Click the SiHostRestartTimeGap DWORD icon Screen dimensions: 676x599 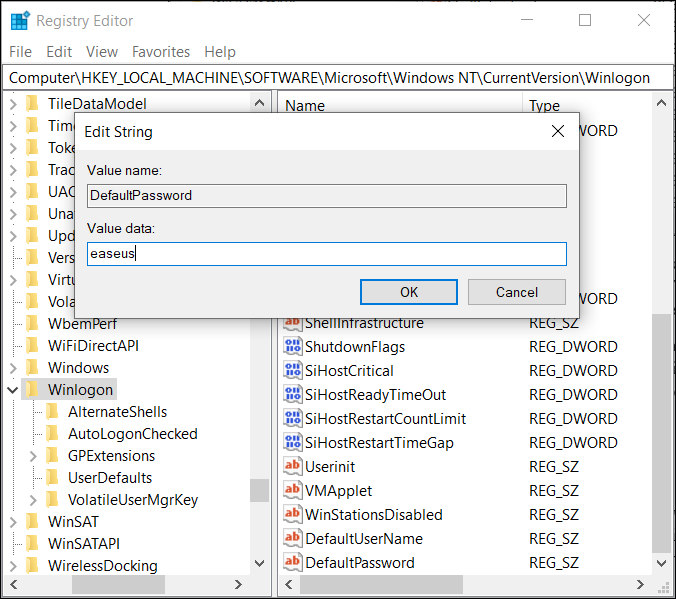[x=292, y=442]
